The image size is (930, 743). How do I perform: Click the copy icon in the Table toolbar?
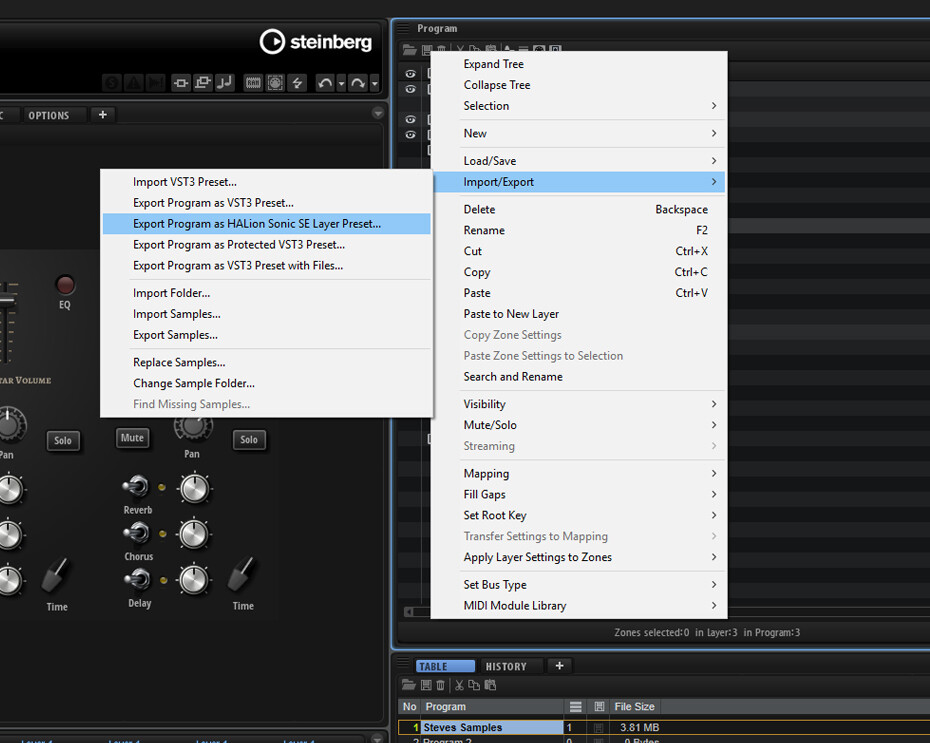coord(474,685)
